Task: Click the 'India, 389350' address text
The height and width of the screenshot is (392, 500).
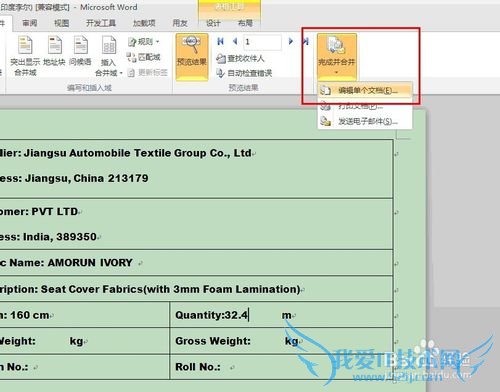Action: pyautogui.click(x=60, y=237)
